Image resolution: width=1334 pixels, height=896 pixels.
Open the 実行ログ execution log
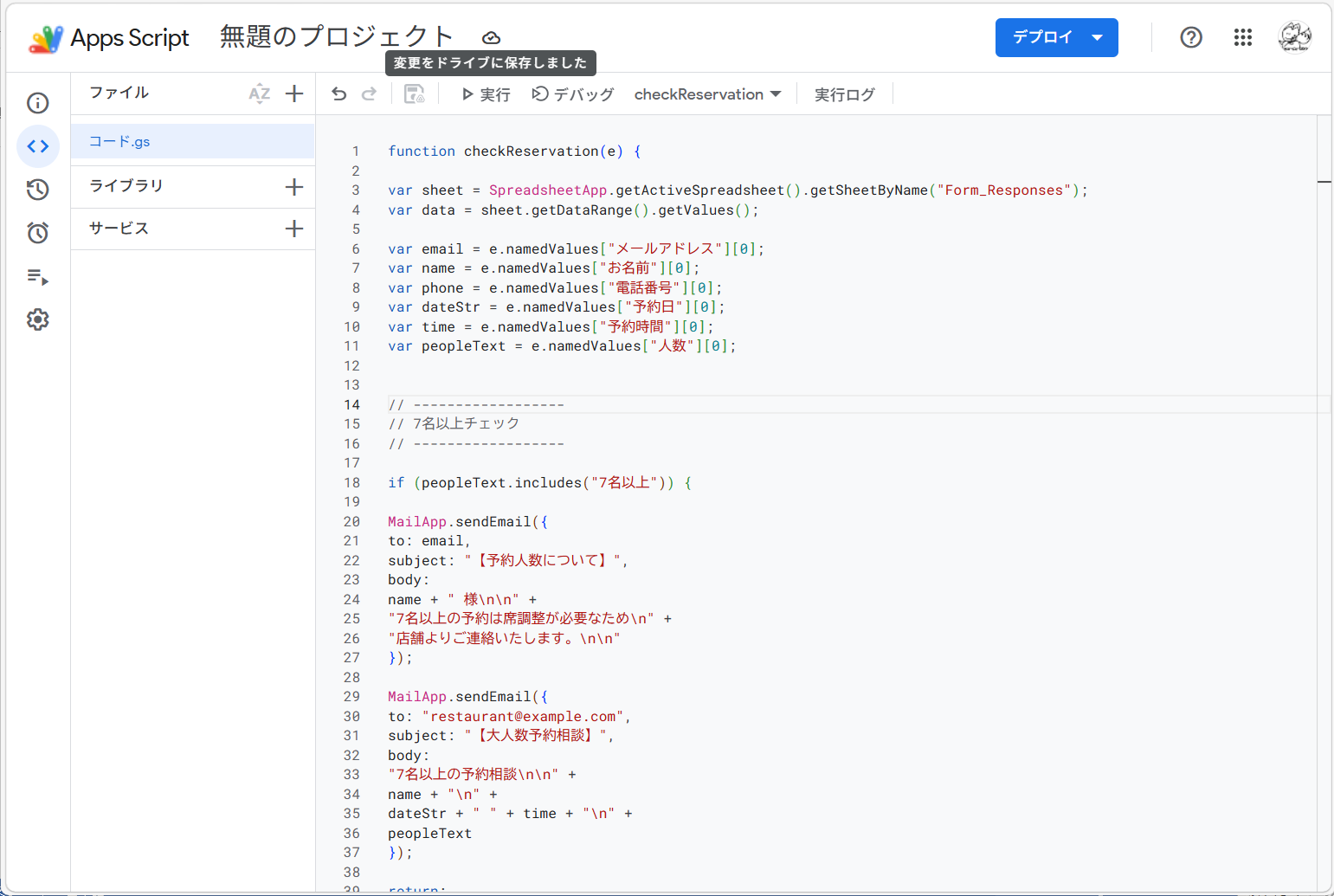tap(844, 94)
